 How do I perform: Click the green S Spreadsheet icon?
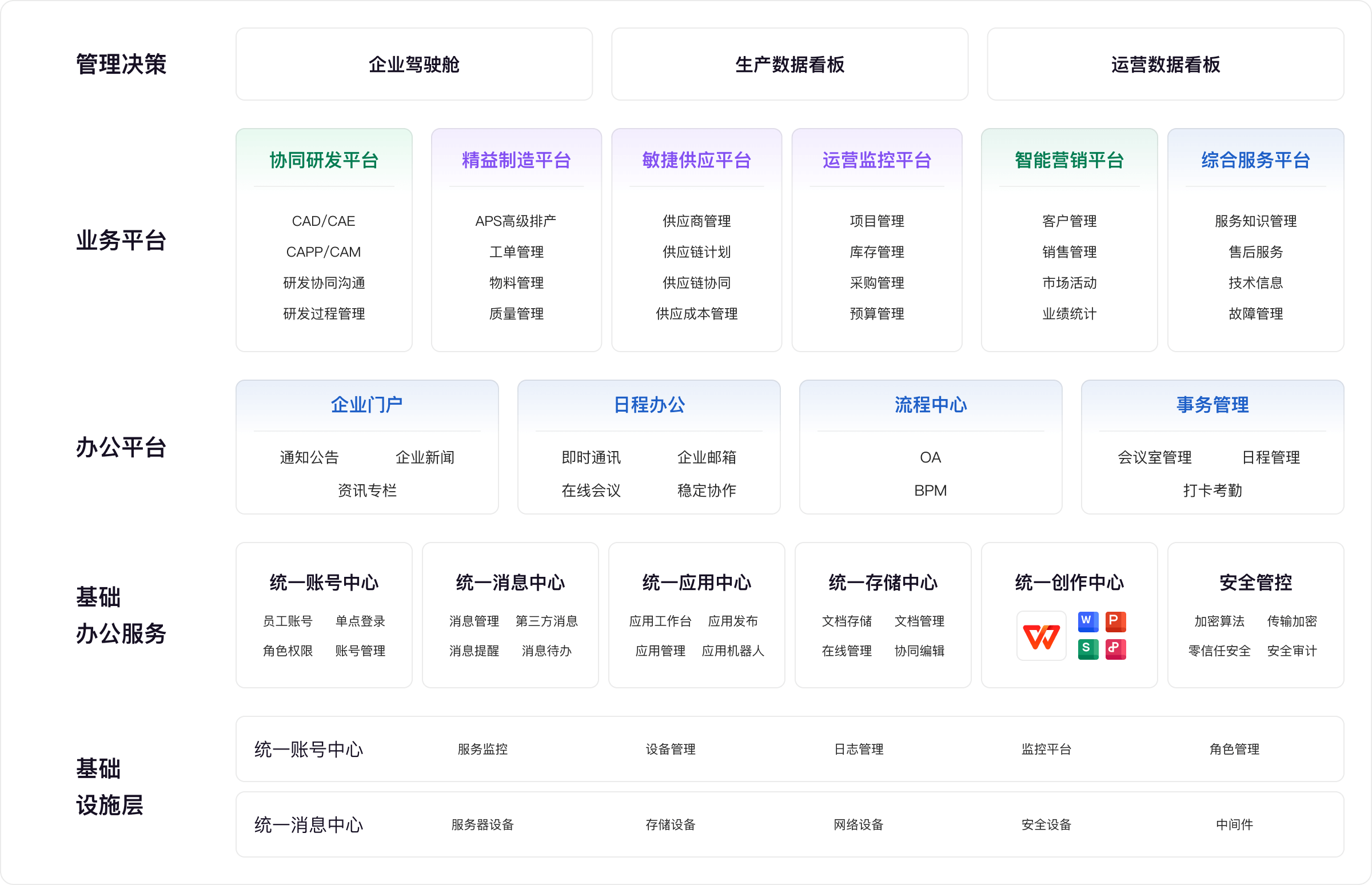[1088, 649]
